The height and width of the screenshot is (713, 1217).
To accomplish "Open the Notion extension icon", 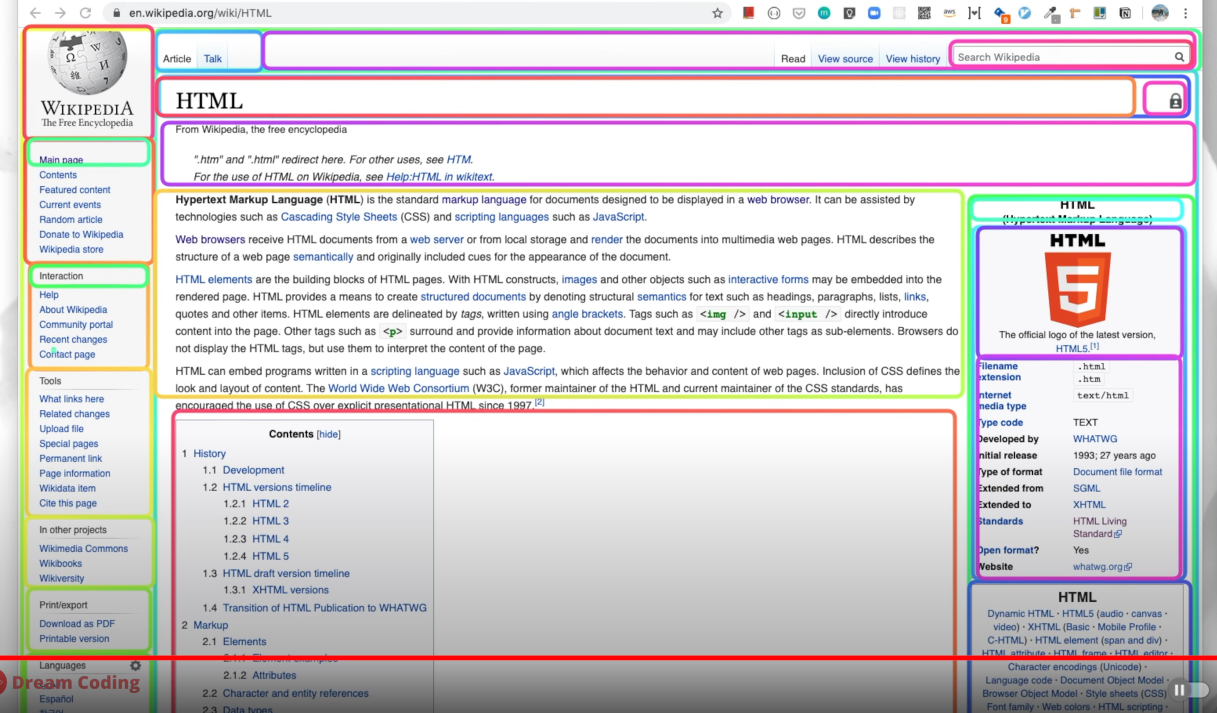I will click(1125, 13).
